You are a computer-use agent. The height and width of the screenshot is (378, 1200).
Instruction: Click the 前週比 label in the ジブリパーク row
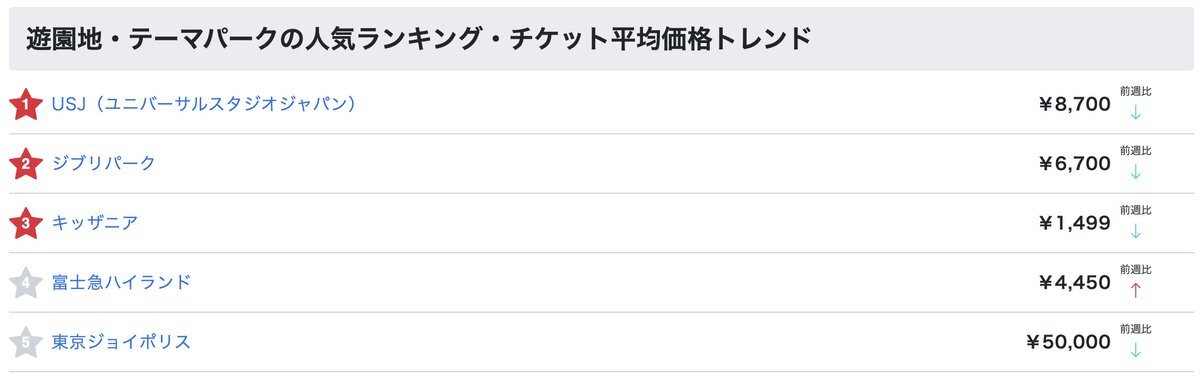pyautogui.click(x=1135, y=150)
